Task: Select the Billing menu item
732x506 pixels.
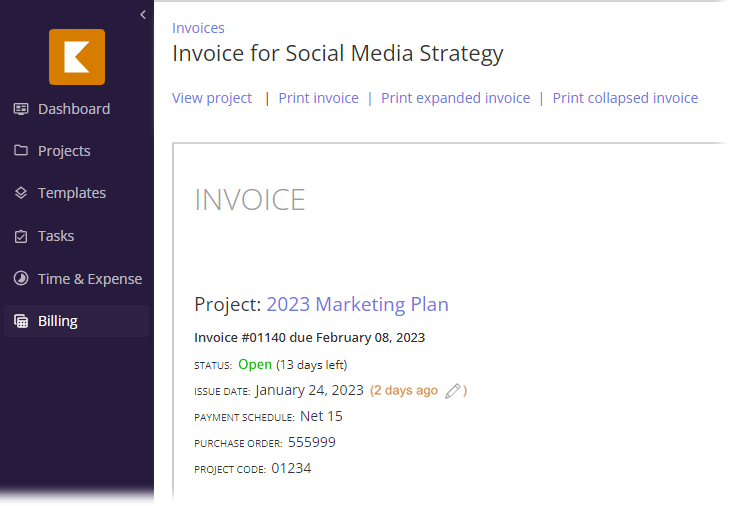Action: (x=77, y=321)
